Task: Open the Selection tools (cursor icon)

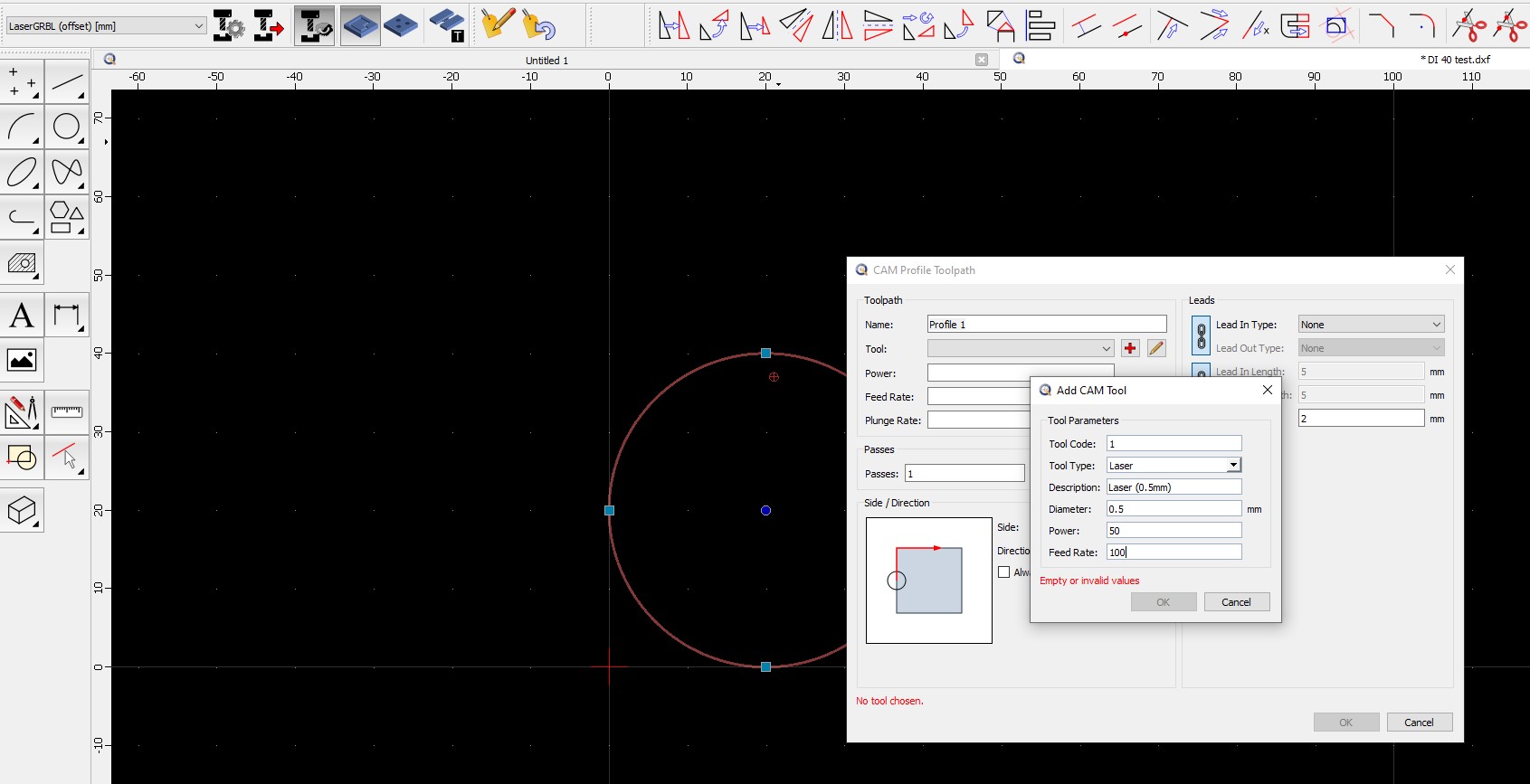Action: (67, 458)
